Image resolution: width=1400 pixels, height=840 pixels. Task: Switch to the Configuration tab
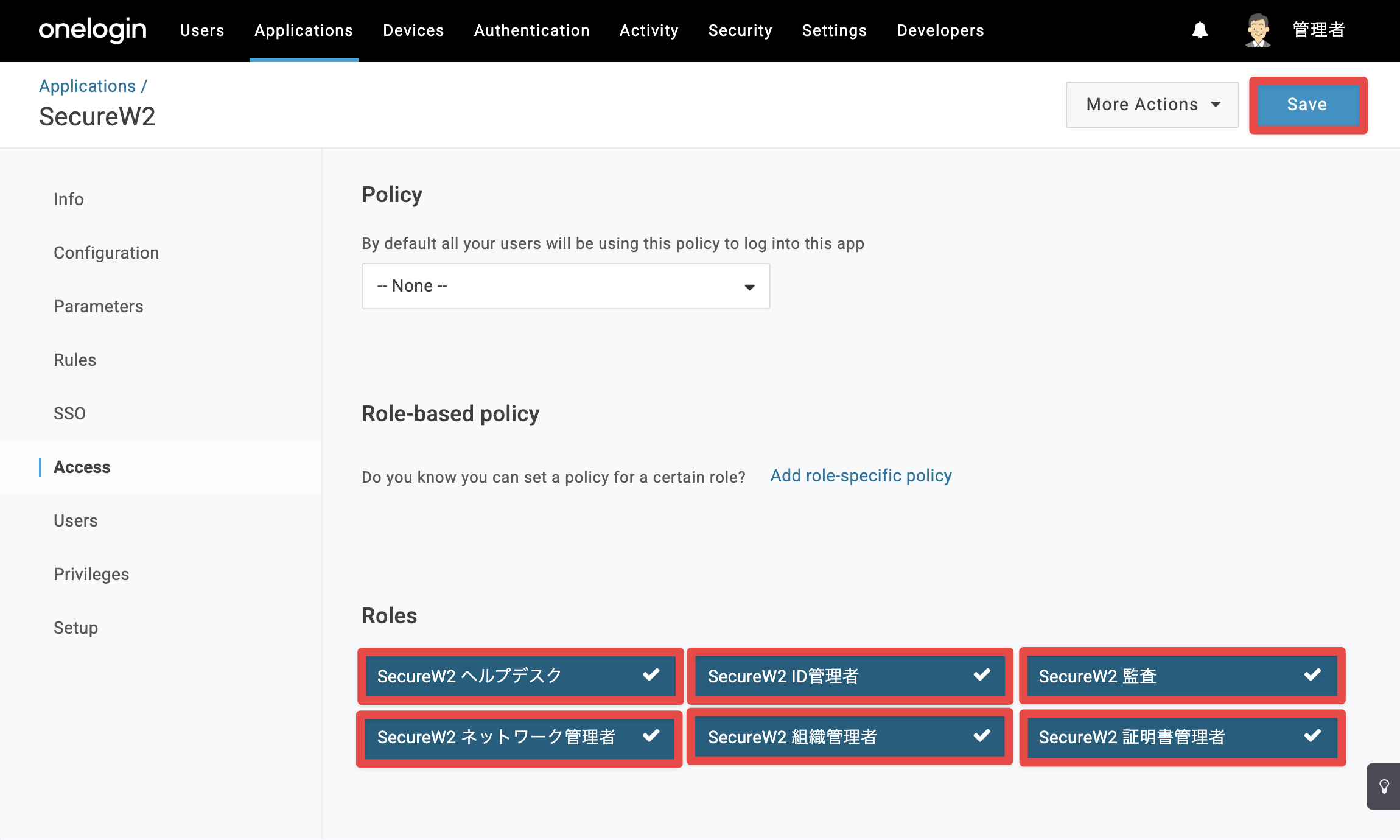point(107,253)
